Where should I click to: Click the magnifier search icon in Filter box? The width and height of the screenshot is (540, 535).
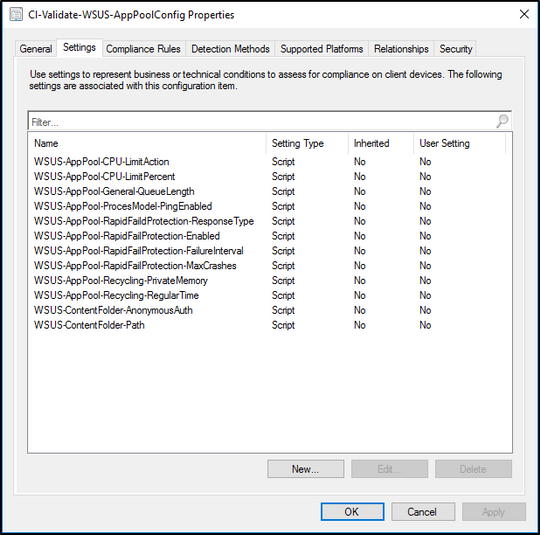click(502, 121)
